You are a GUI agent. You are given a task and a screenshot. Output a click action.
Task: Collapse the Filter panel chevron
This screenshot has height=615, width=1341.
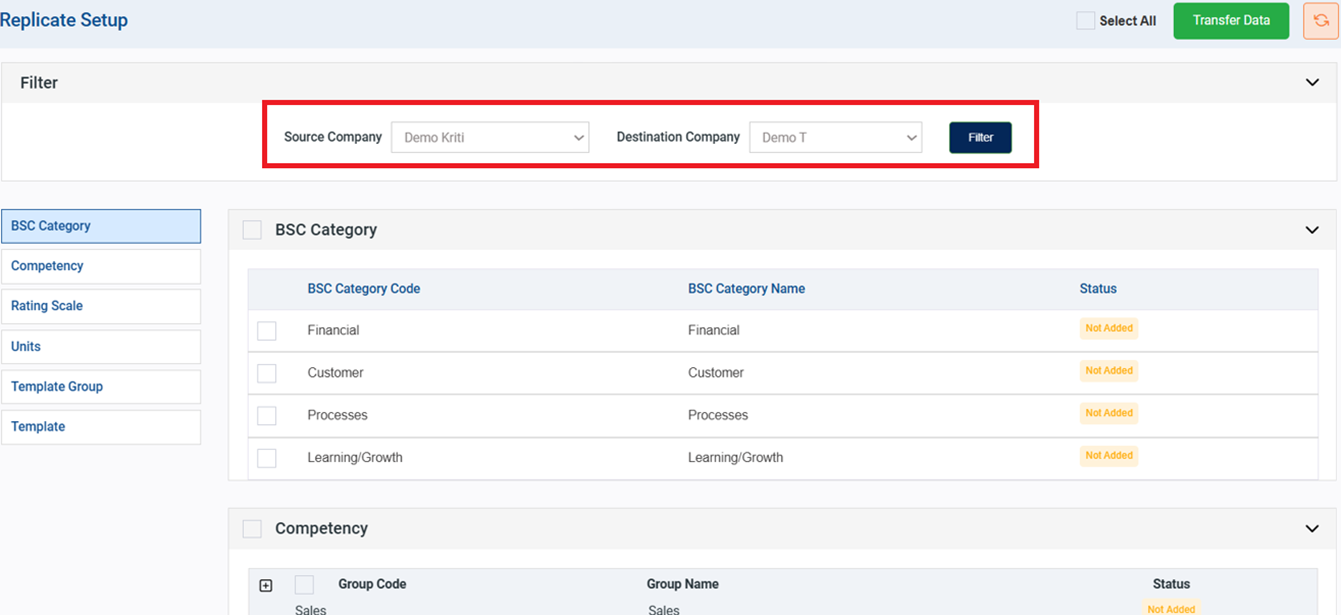coord(1312,83)
